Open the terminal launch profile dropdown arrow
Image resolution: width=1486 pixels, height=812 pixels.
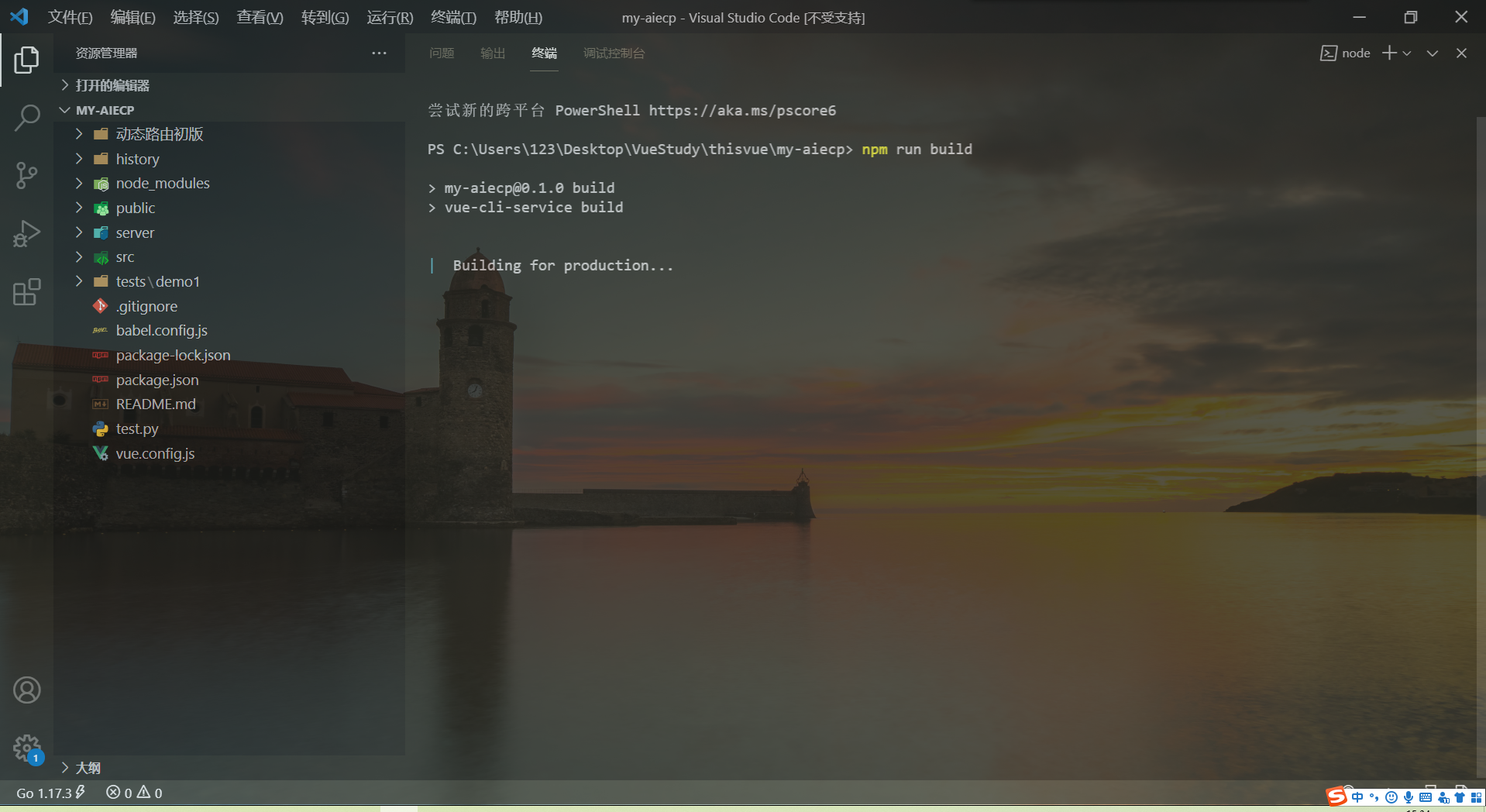click(1407, 53)
